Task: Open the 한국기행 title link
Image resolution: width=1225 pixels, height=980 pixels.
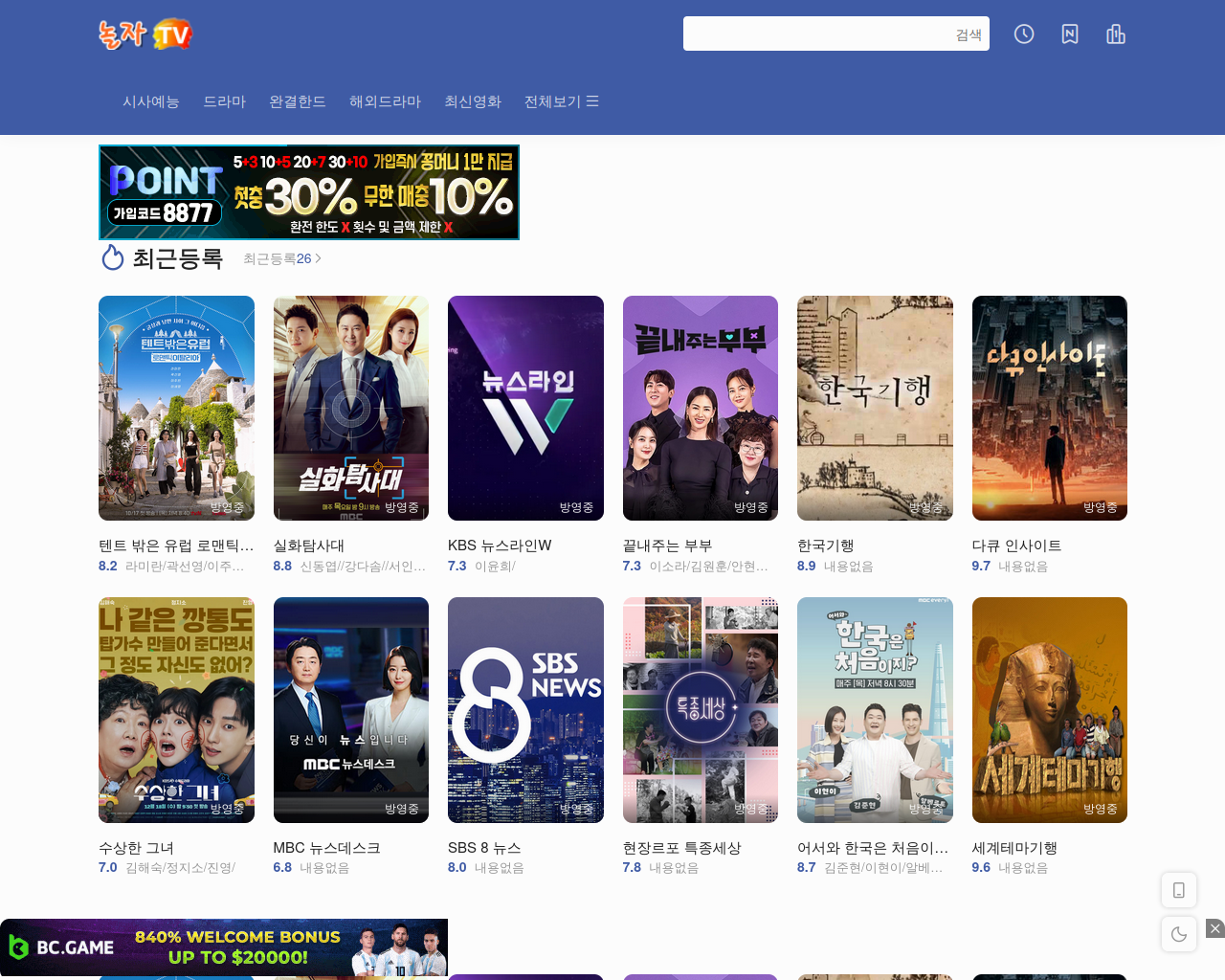Action: pyautogui.click(x=826, y=546)
